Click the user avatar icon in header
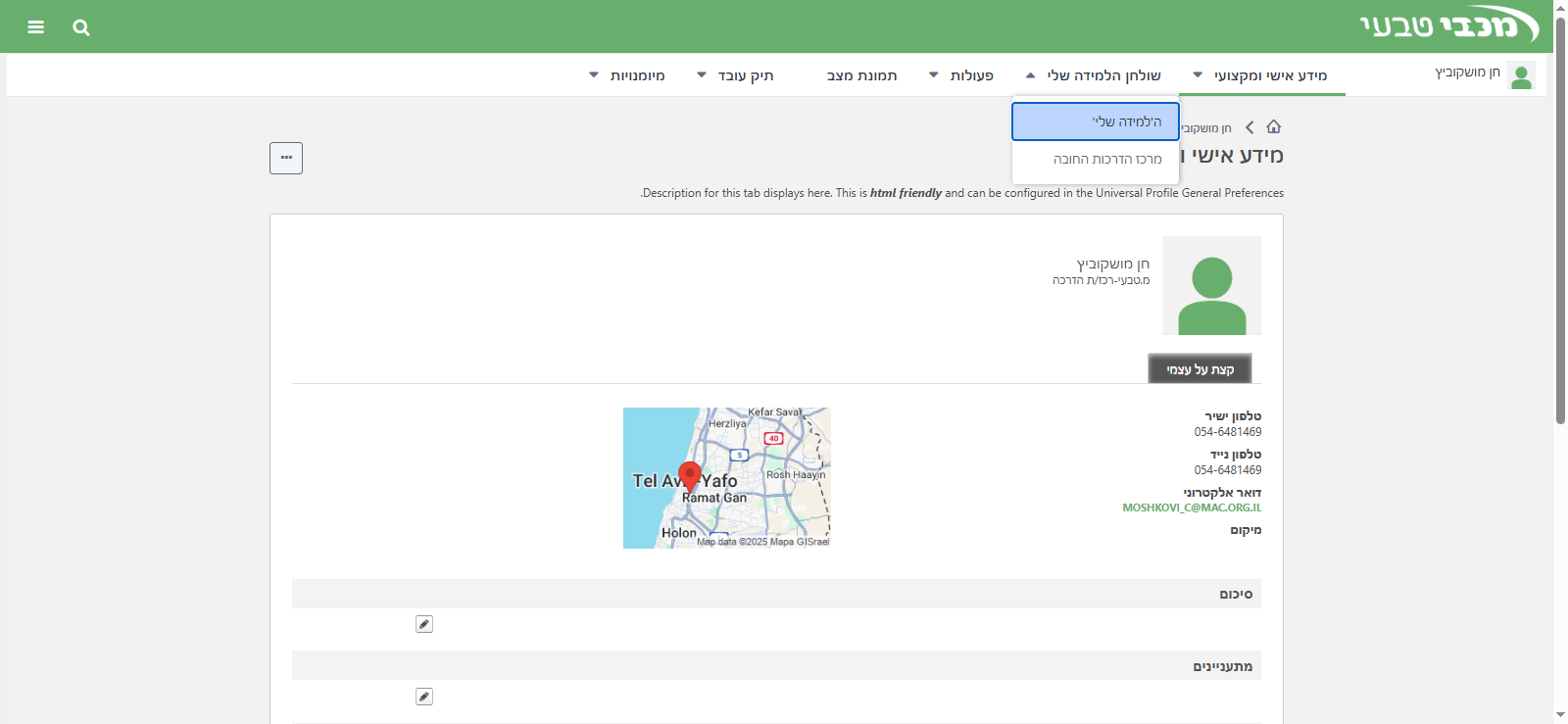Screen dimensions: 1568x724 coord(1521,75)
